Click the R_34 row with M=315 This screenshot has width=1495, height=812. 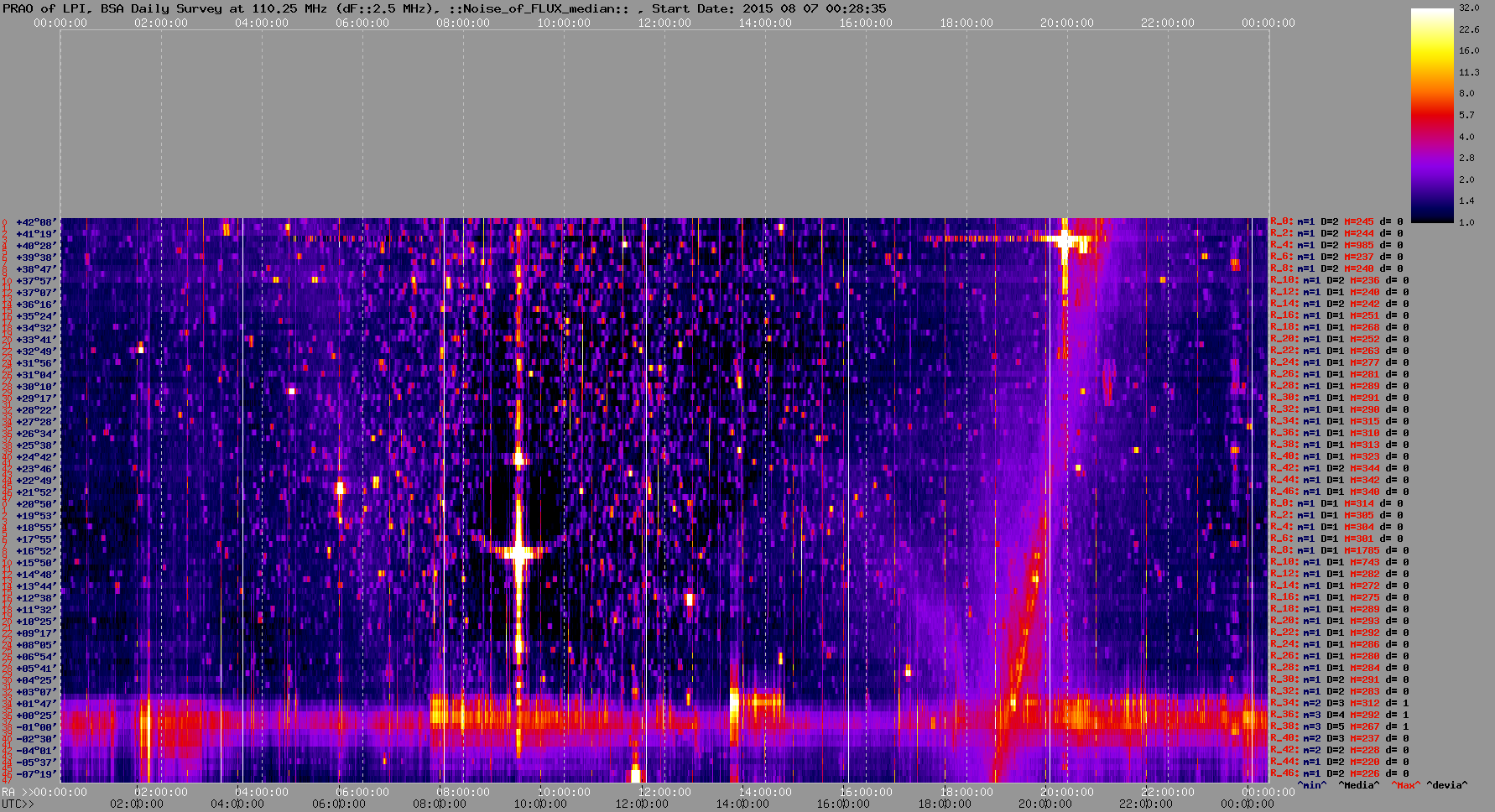(1340, 422)
